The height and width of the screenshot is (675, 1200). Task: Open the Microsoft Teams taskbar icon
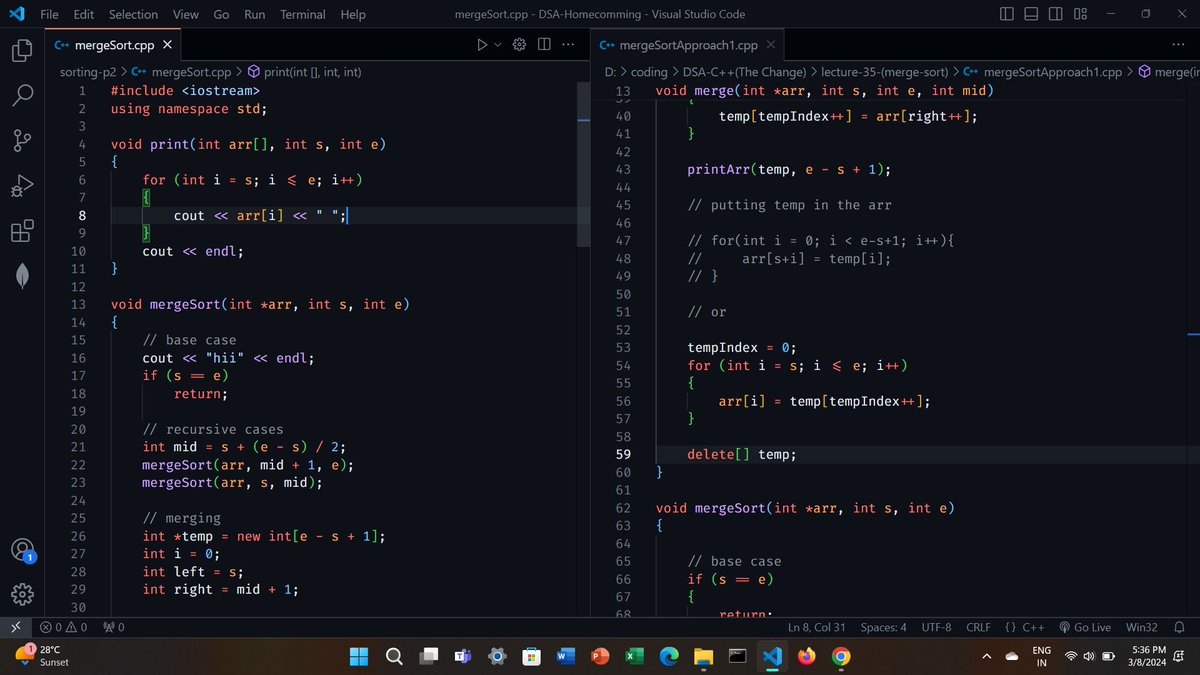463,656
